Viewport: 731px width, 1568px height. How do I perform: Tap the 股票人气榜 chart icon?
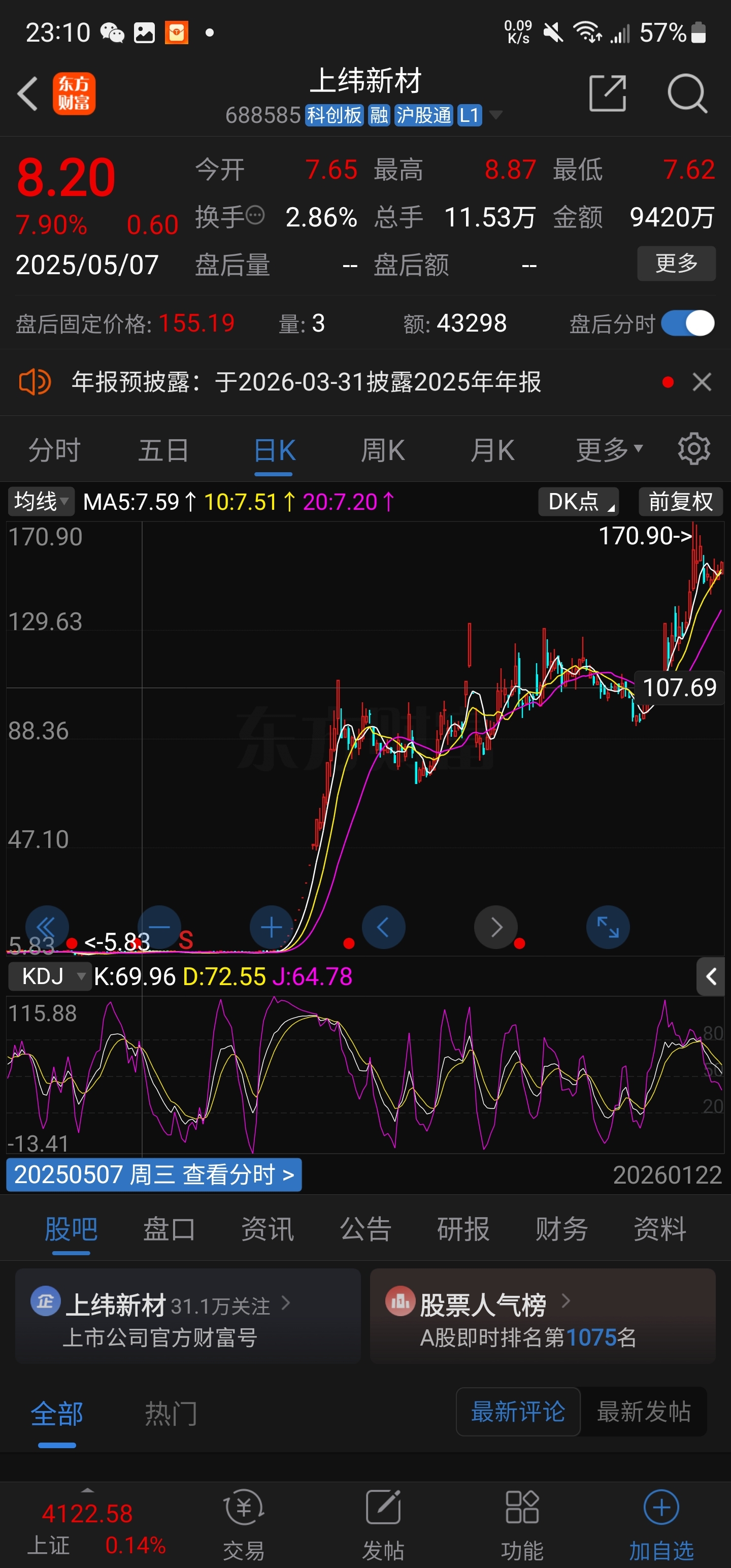(400, 1302)
